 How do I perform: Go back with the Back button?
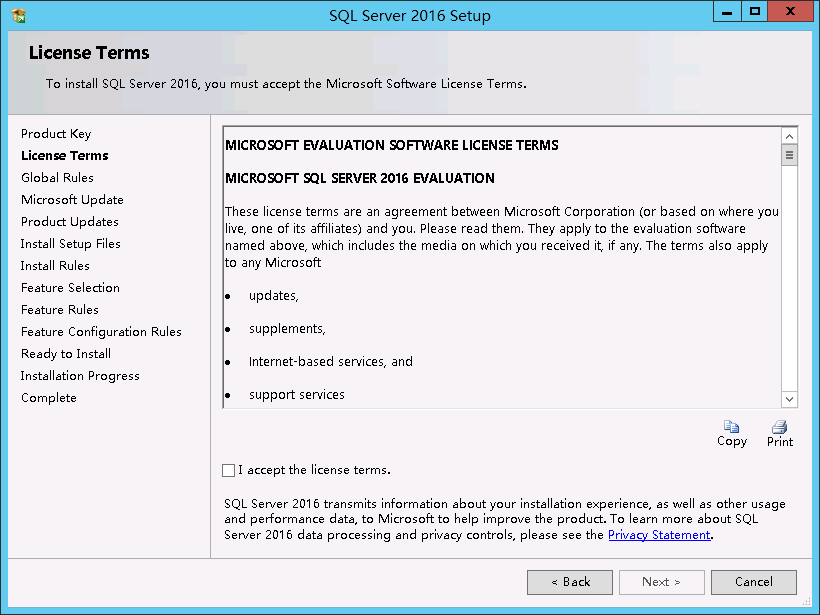(x=570, y=582)
